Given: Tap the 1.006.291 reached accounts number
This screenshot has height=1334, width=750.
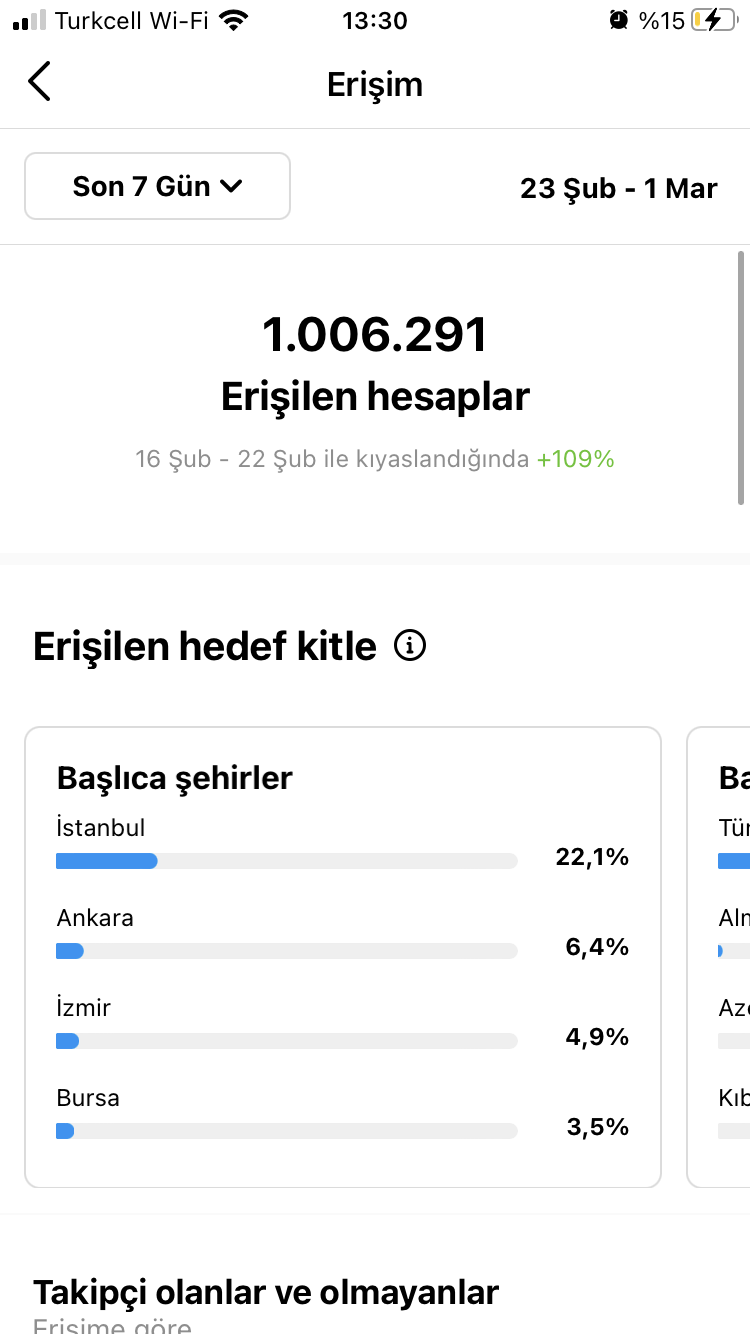Looking at the screenshot, I should pos(375,335).
